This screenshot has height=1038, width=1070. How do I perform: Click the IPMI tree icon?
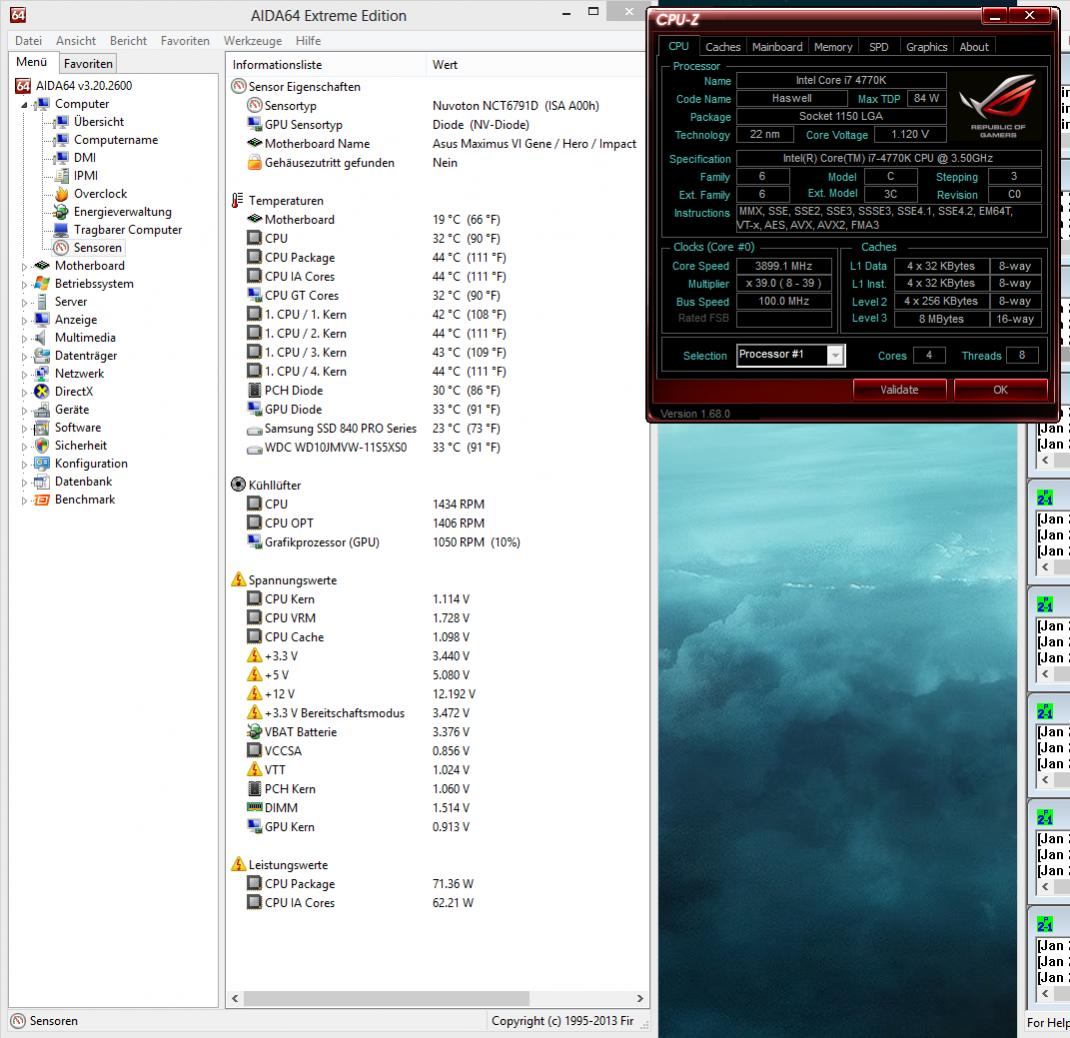click(x=62, y=175)
